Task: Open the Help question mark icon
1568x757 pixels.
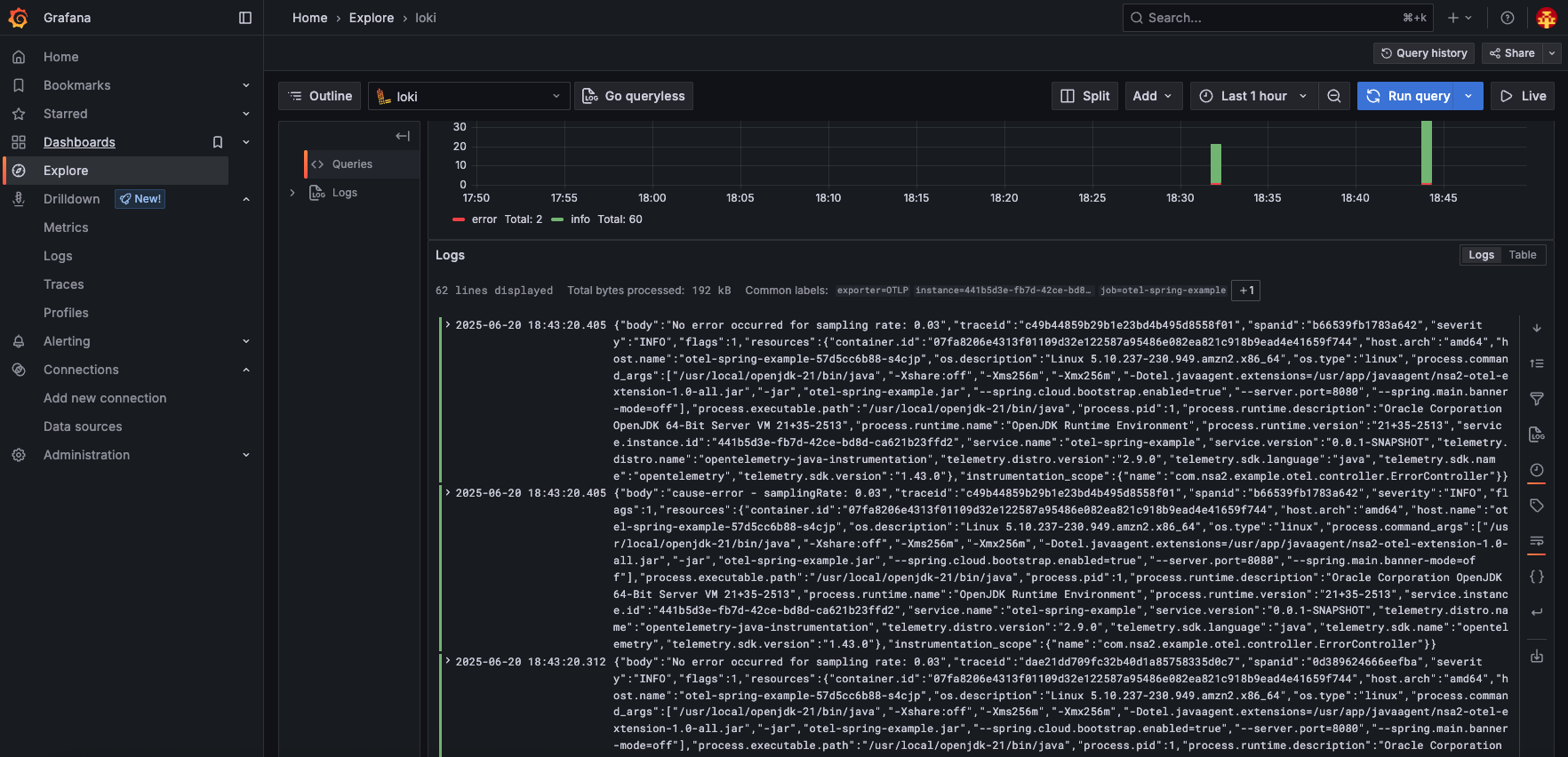Action: pyautogui.click(x=1508, y=18)
